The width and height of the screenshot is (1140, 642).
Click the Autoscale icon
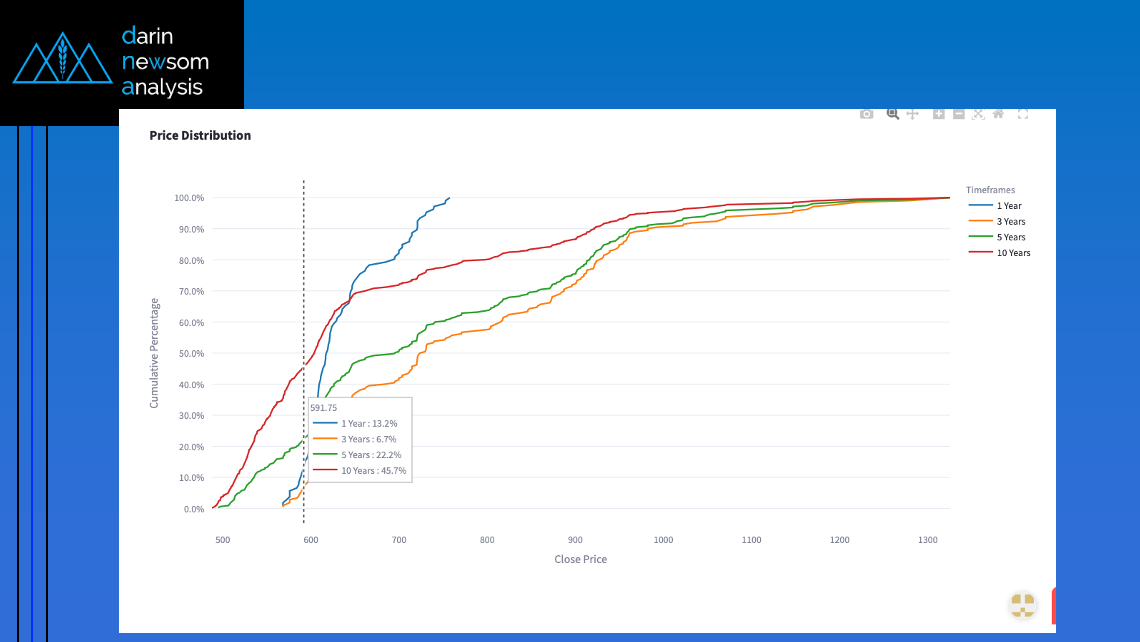point(978,114)
